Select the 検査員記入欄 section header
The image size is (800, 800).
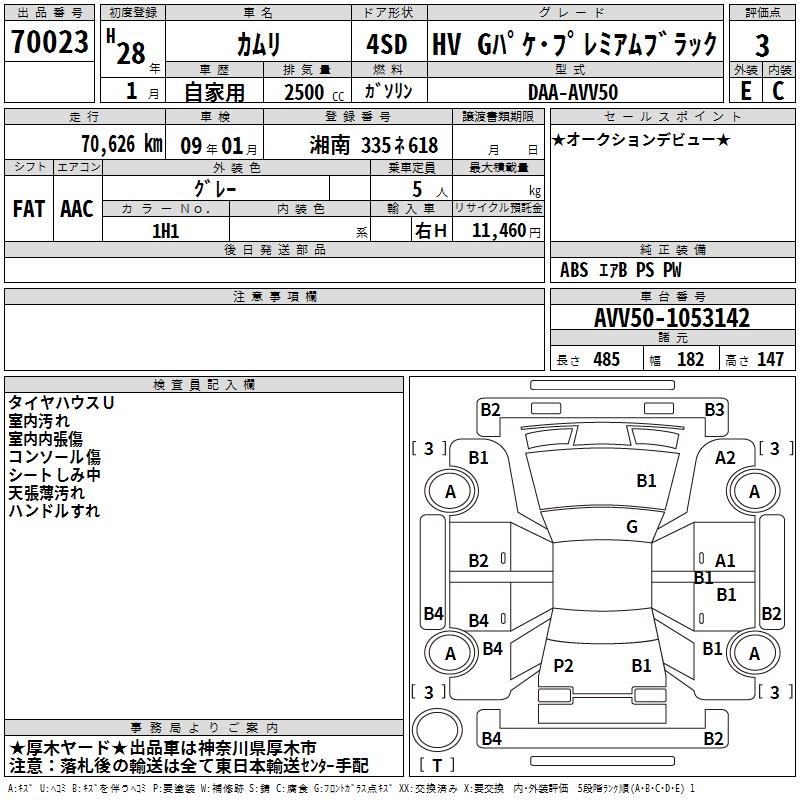[x=204, y=385]
